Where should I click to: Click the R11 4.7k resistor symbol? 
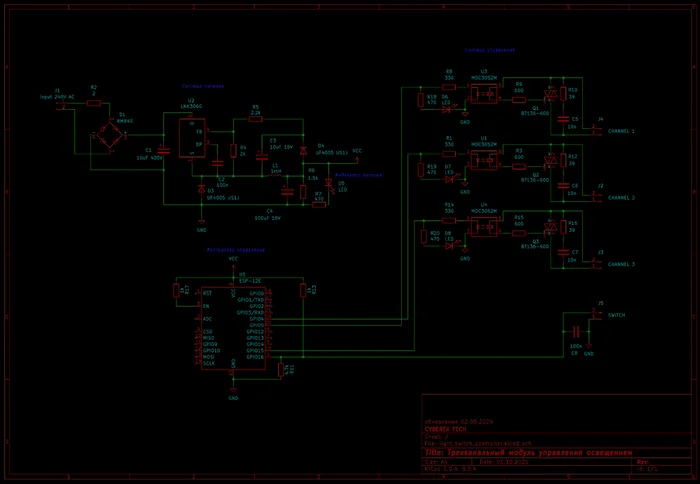pyautogui.click(x=281, y=370)
